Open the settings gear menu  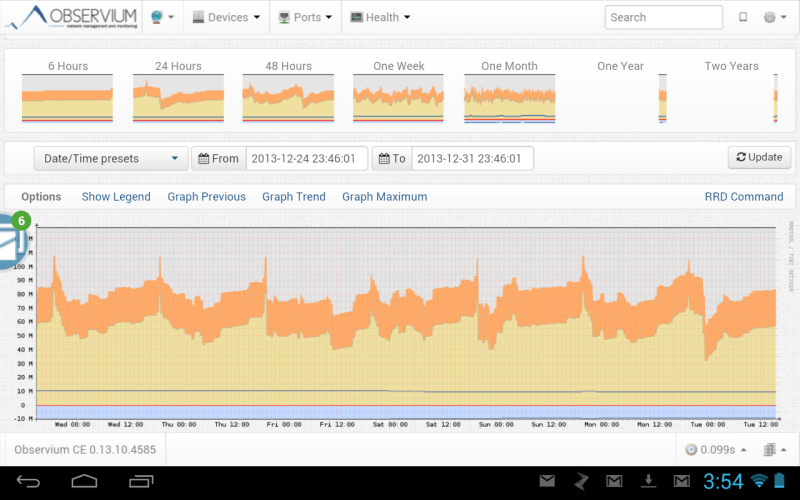[774, 17]
